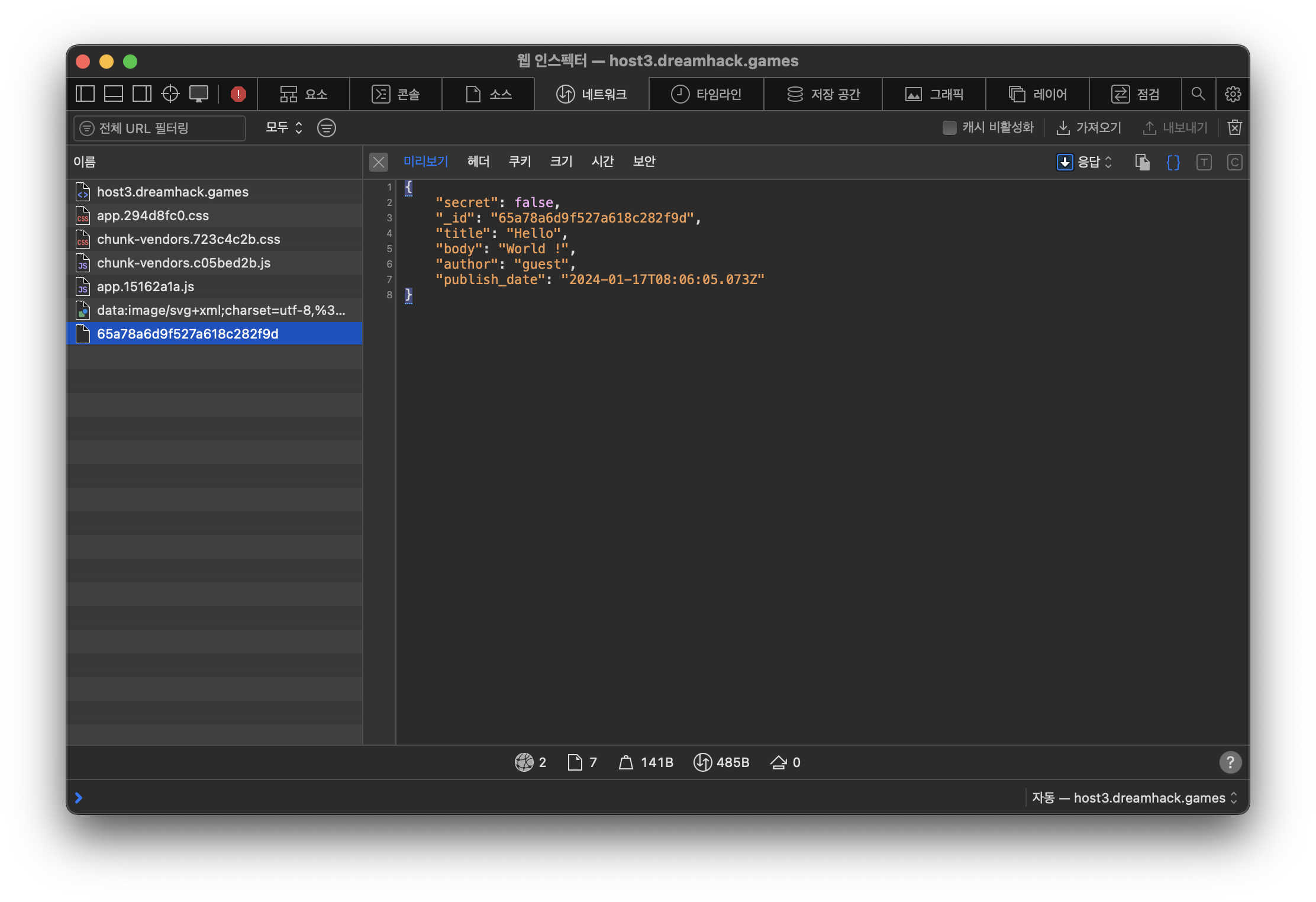Click the 전체 URL 필터링 filter field

pos(160,128)
